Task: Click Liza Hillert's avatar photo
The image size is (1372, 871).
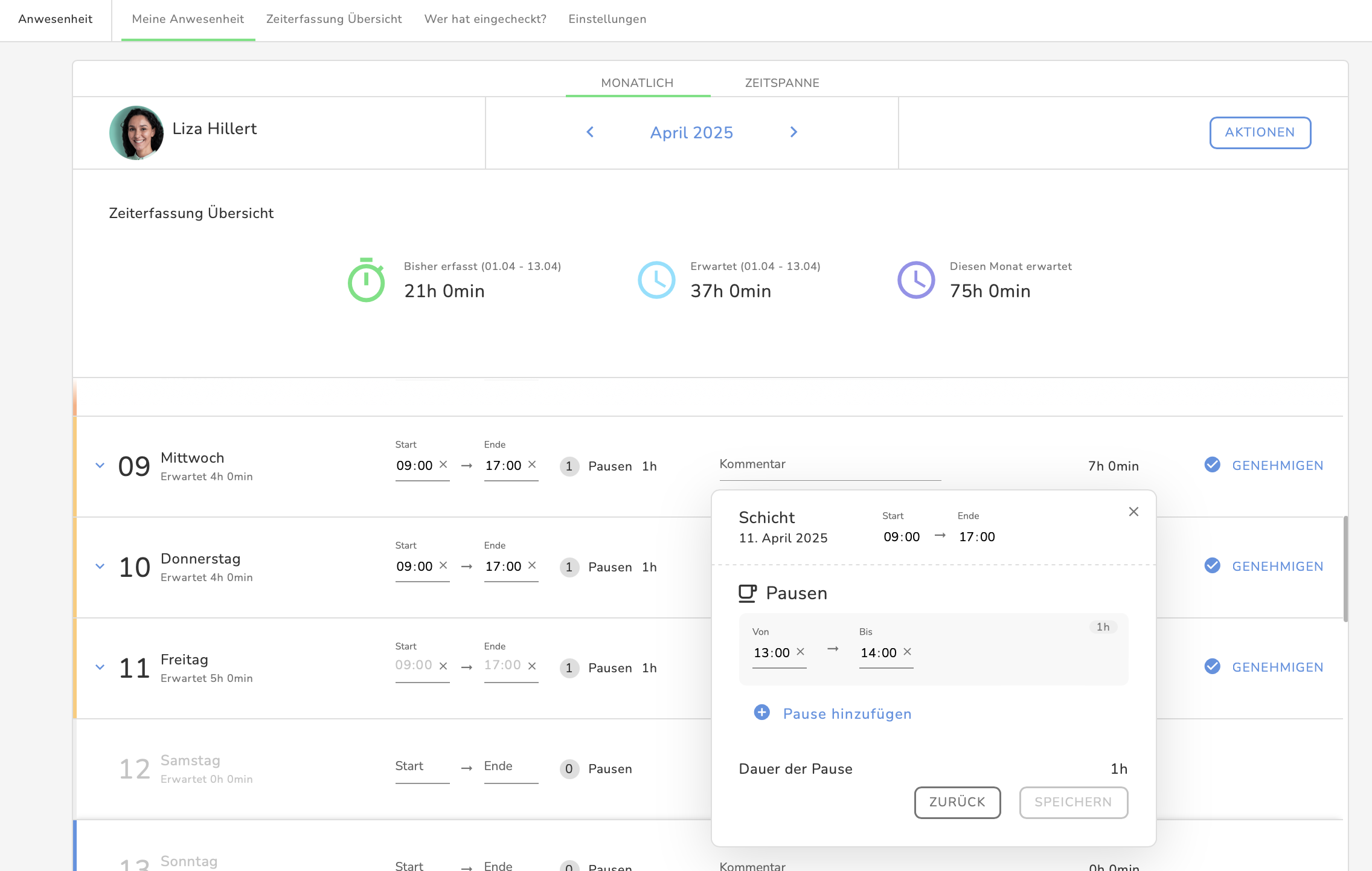Action: pyautogui.click(x=136, y=133)
